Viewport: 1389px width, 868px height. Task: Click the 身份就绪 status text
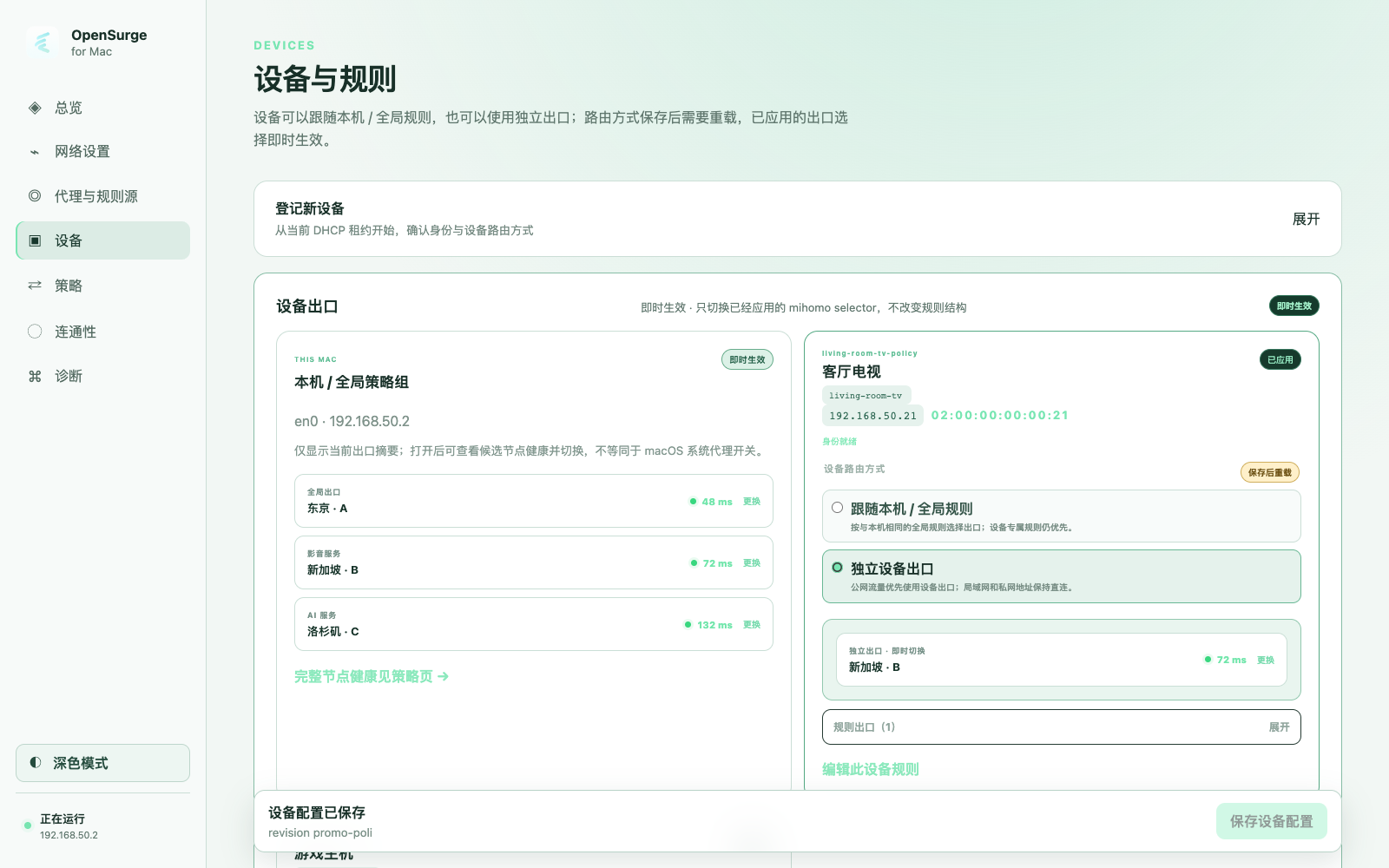(x=839, y=442)
